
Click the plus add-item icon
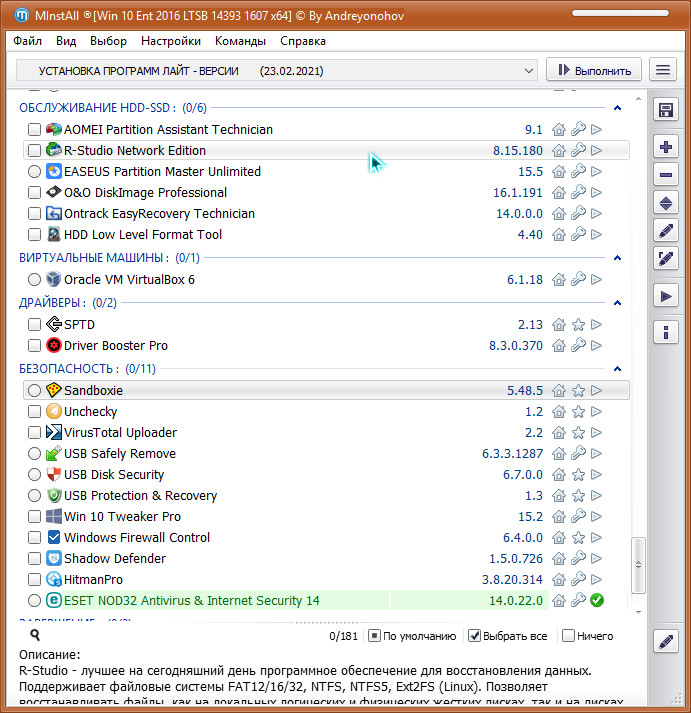coord(666,147)
